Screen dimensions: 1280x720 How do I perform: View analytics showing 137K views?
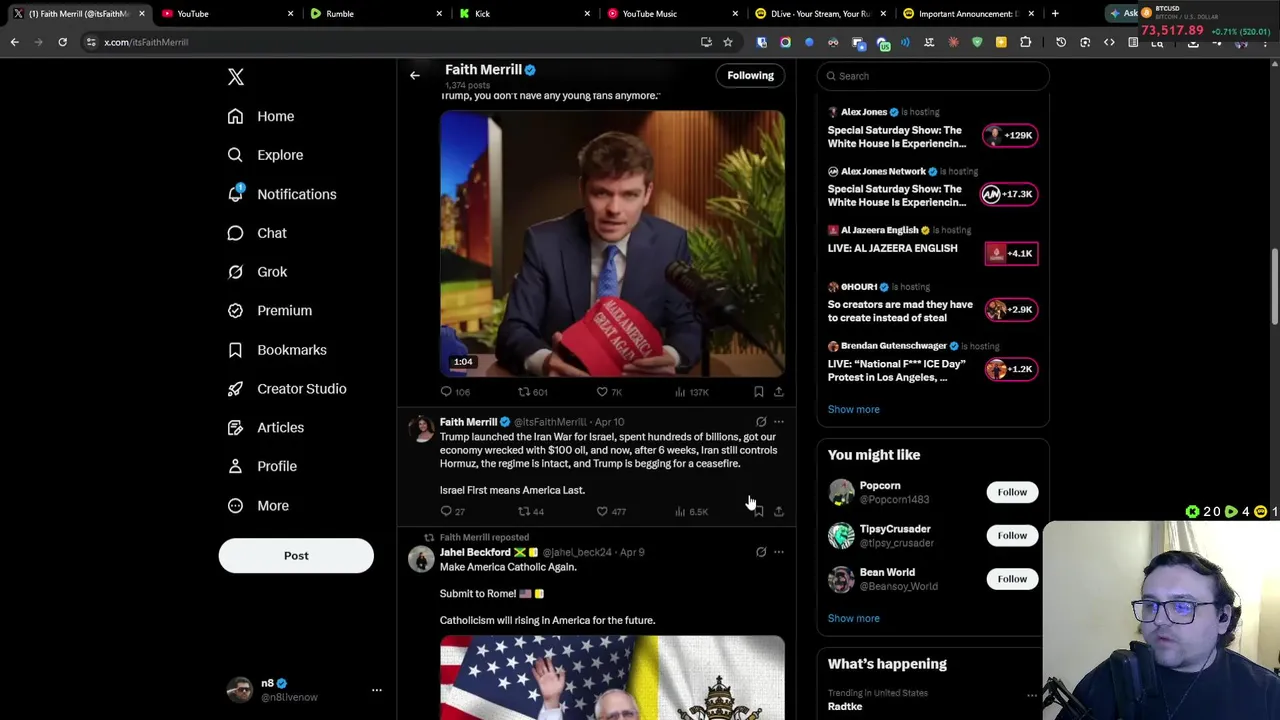691,392
